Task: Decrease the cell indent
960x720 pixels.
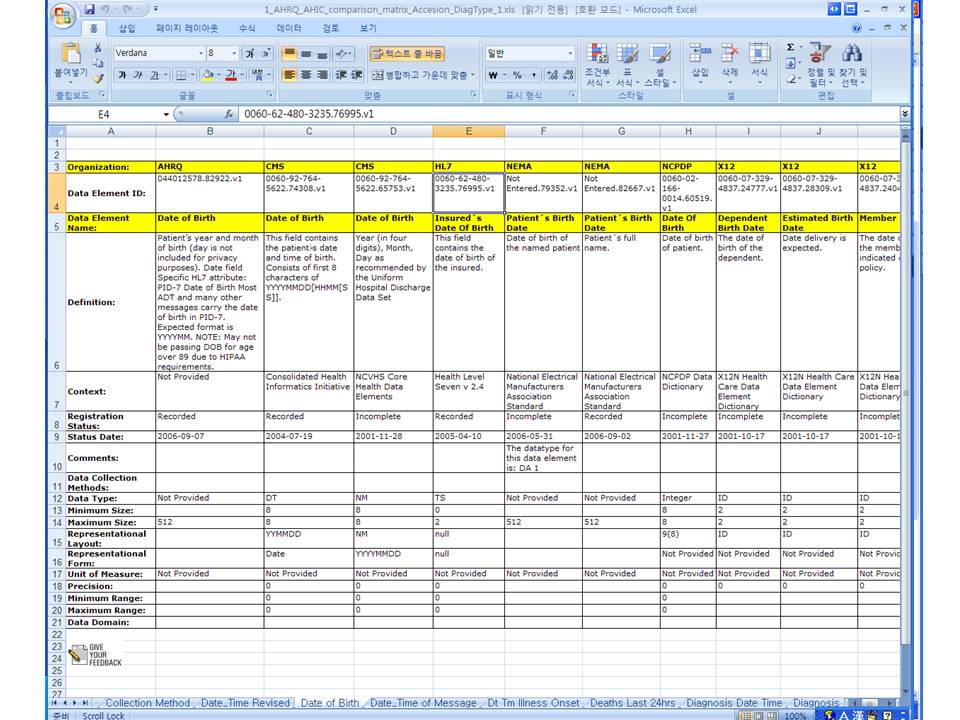Action: click(342, 75)
